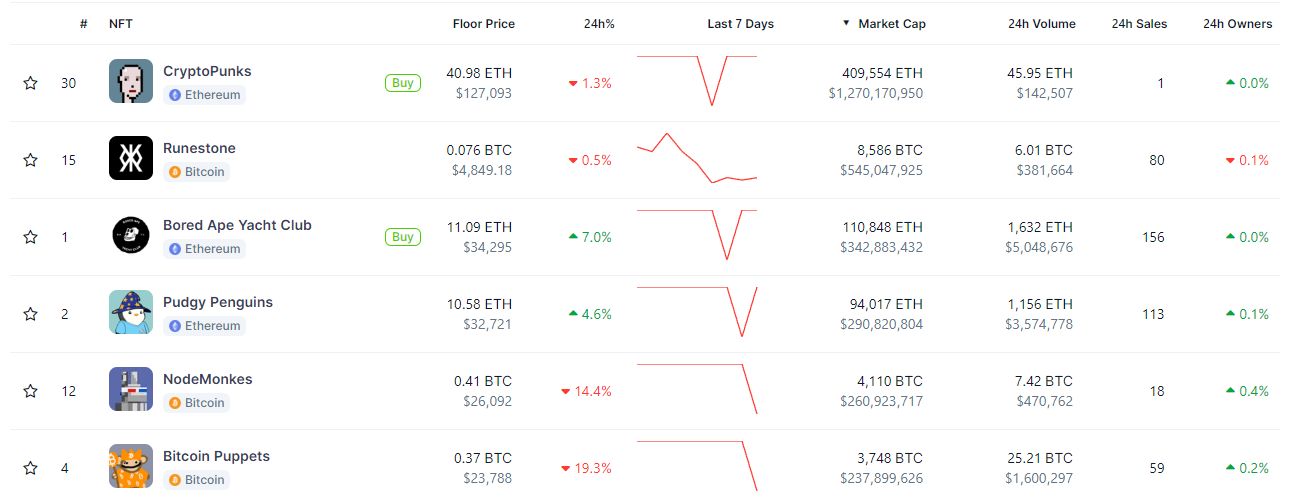
Task: Select the 24h Owners column header
Action: [x=1237, y=24]
